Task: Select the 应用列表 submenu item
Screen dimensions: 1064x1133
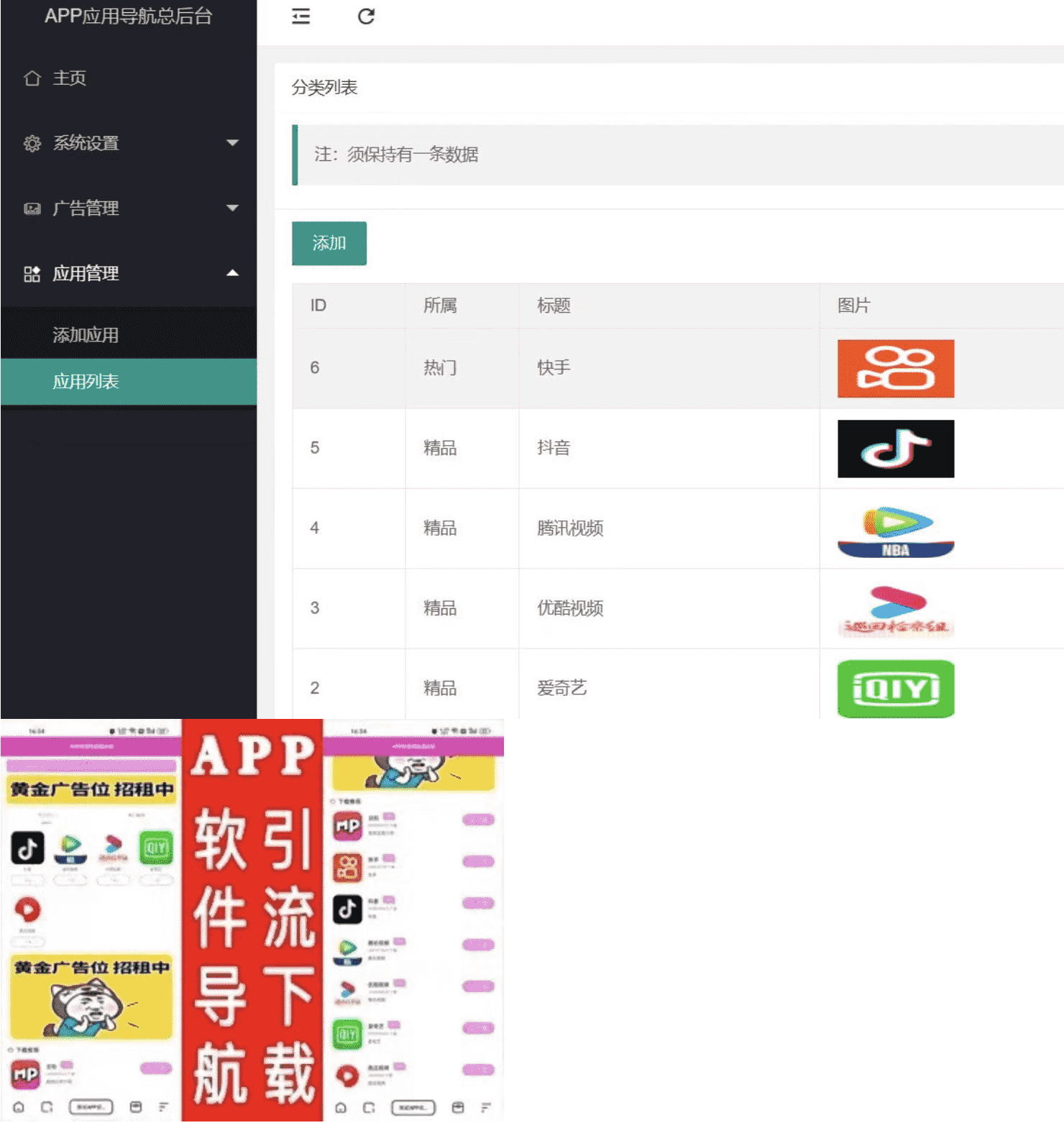Action: 129,381
